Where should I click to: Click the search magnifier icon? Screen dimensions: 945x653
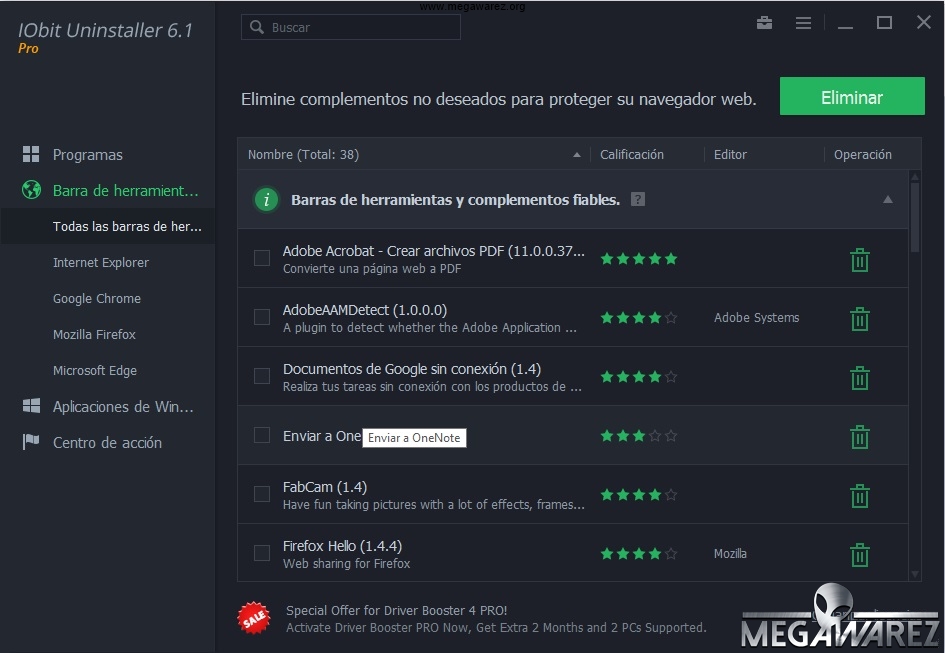(257, 27)
